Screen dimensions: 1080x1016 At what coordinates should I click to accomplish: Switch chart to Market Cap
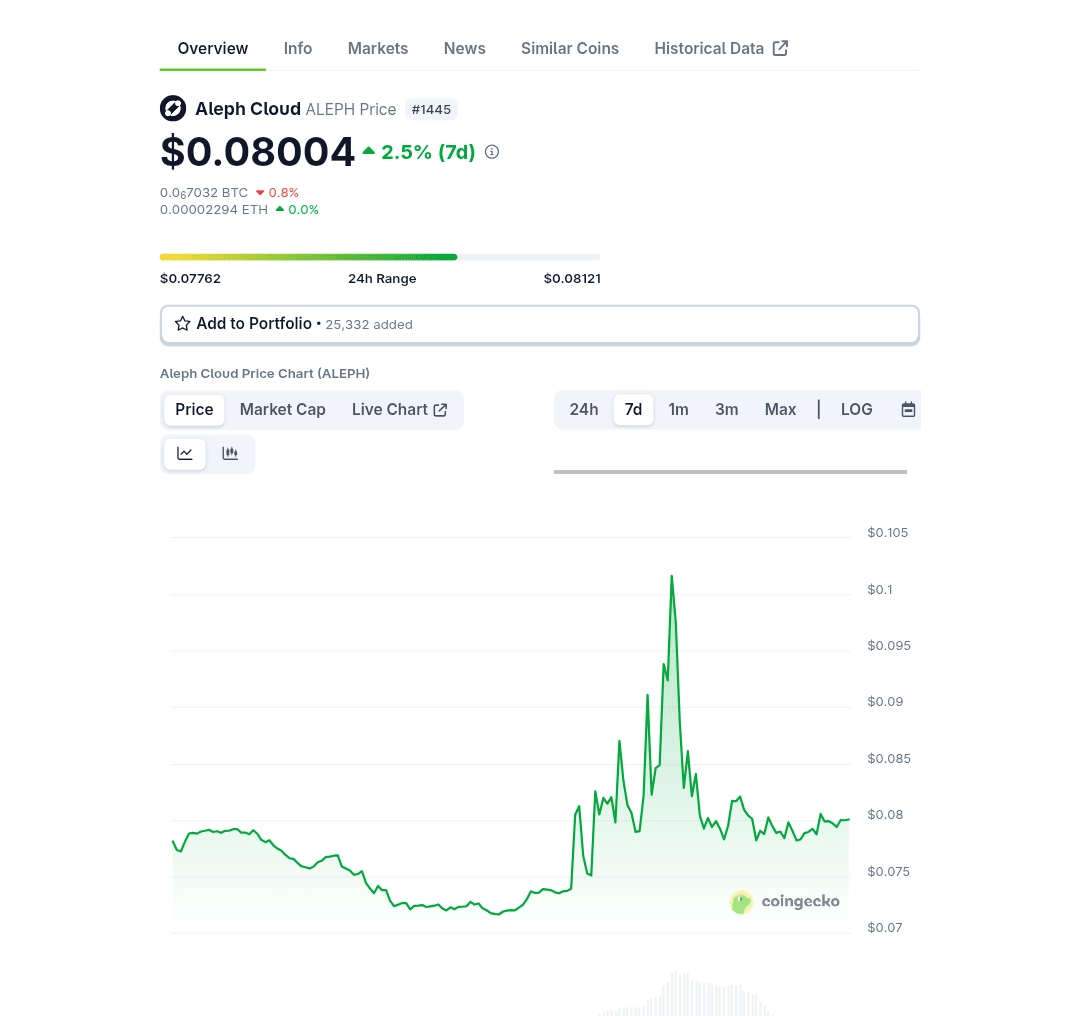pyautogui.click(x=282, y=410)
